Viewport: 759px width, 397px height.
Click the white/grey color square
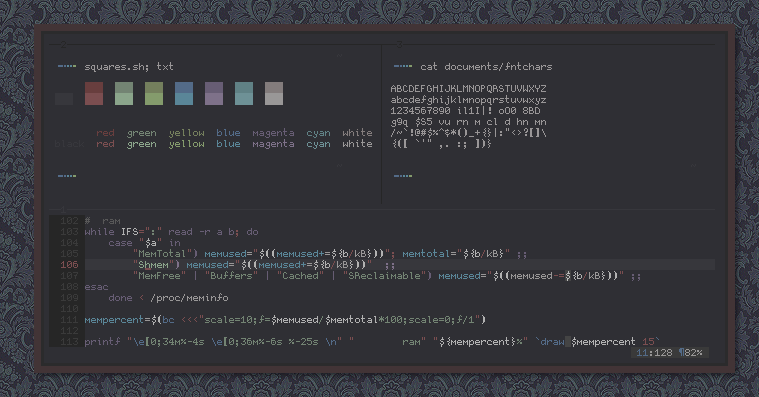[x=274, y=93]
